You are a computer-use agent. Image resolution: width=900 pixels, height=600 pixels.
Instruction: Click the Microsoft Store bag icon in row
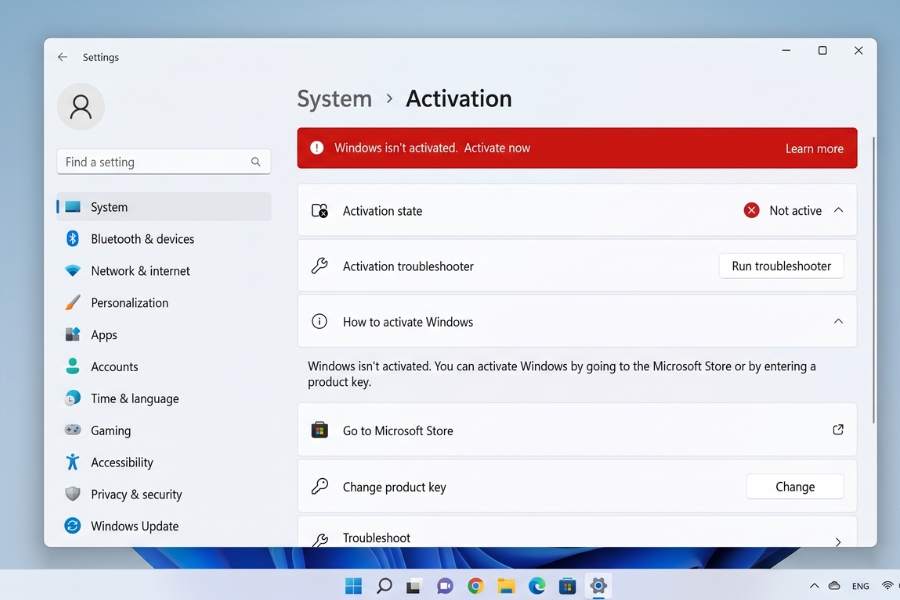click(x=320, y=430)
